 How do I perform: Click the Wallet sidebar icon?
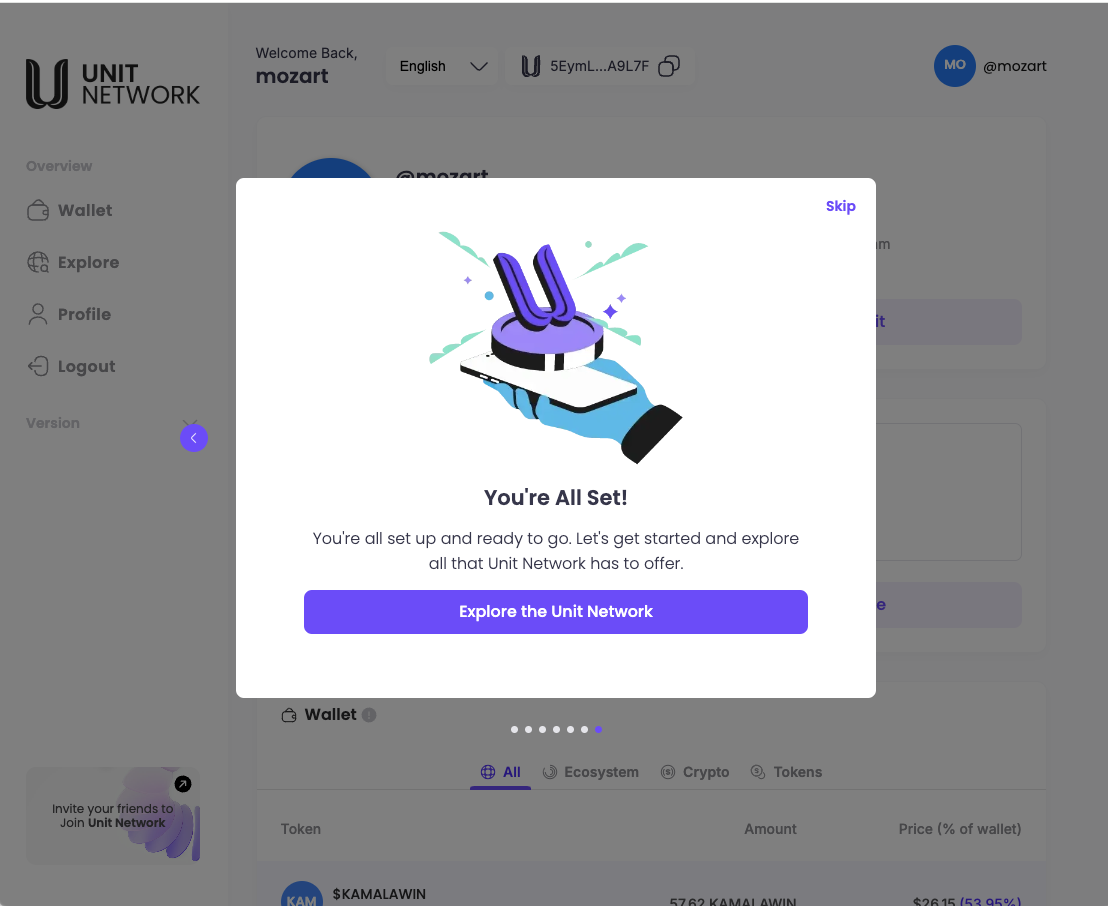(x=37, y=210)
